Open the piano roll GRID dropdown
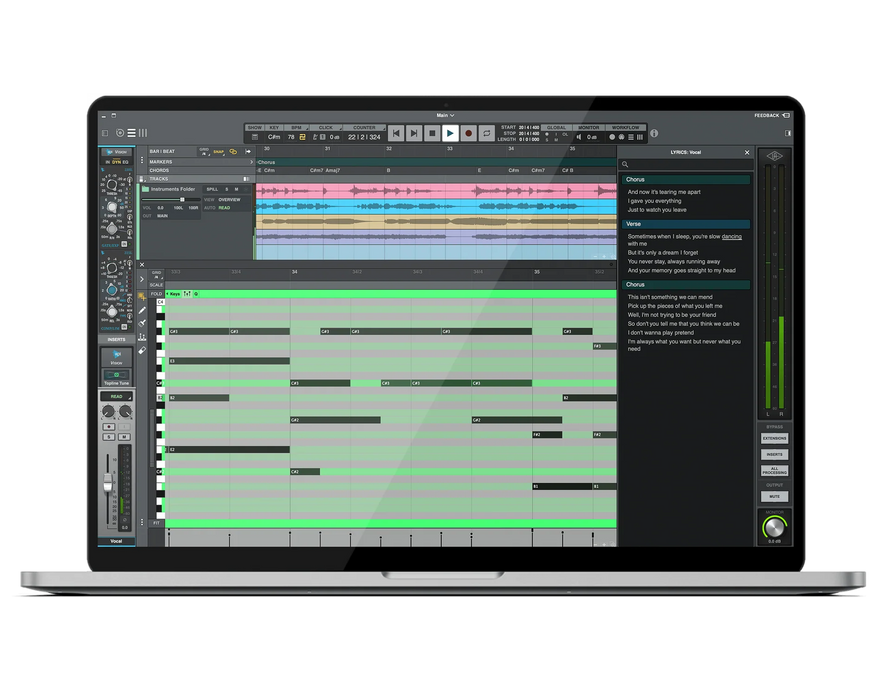 tap(156, 274)
